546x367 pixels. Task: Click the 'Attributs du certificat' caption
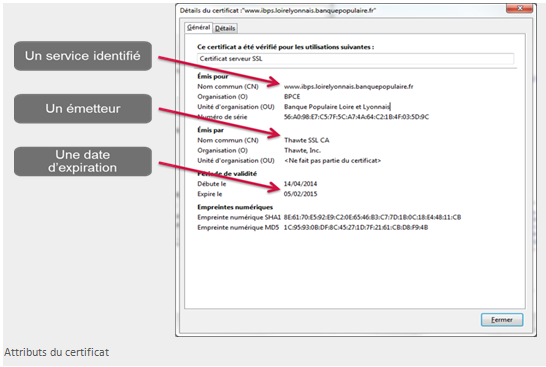click(56, 352)
